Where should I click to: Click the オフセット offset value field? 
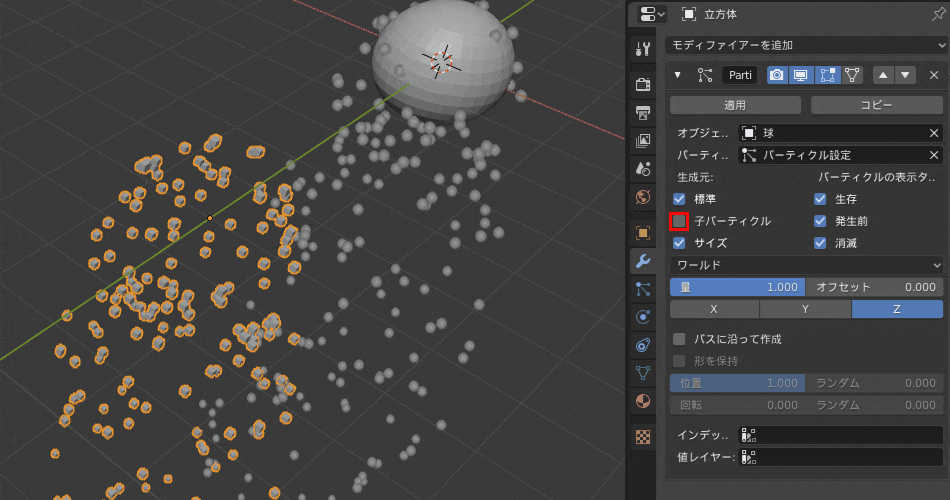[x=874, y=287]
